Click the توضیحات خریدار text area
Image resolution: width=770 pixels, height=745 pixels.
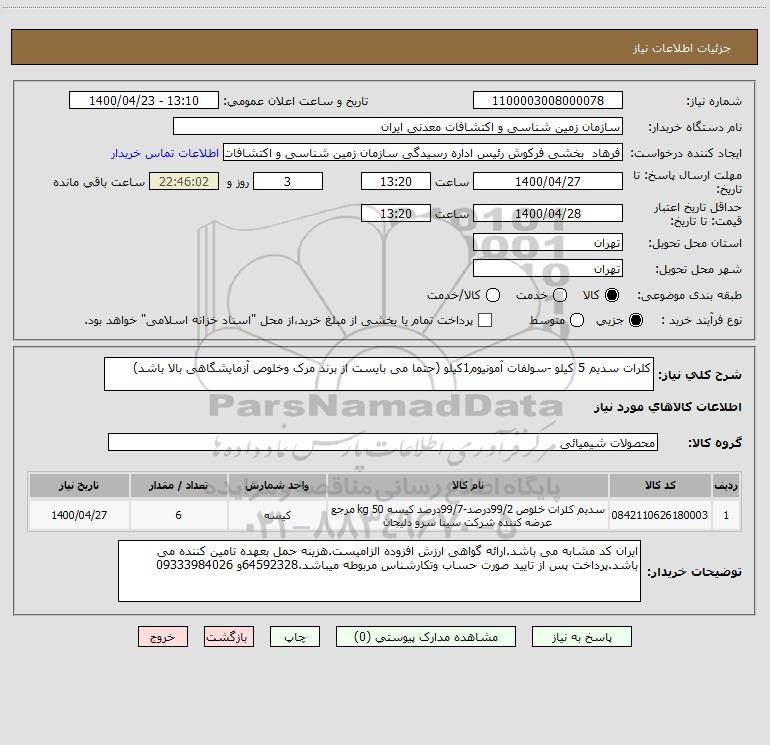pos(379,571)
